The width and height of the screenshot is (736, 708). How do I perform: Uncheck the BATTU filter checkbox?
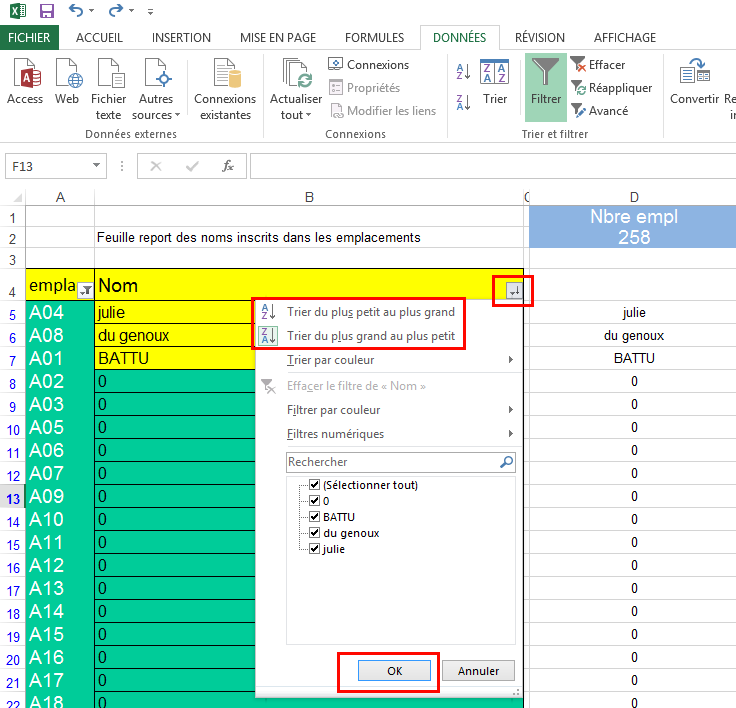pyautogui.click(x=315, y=517)
